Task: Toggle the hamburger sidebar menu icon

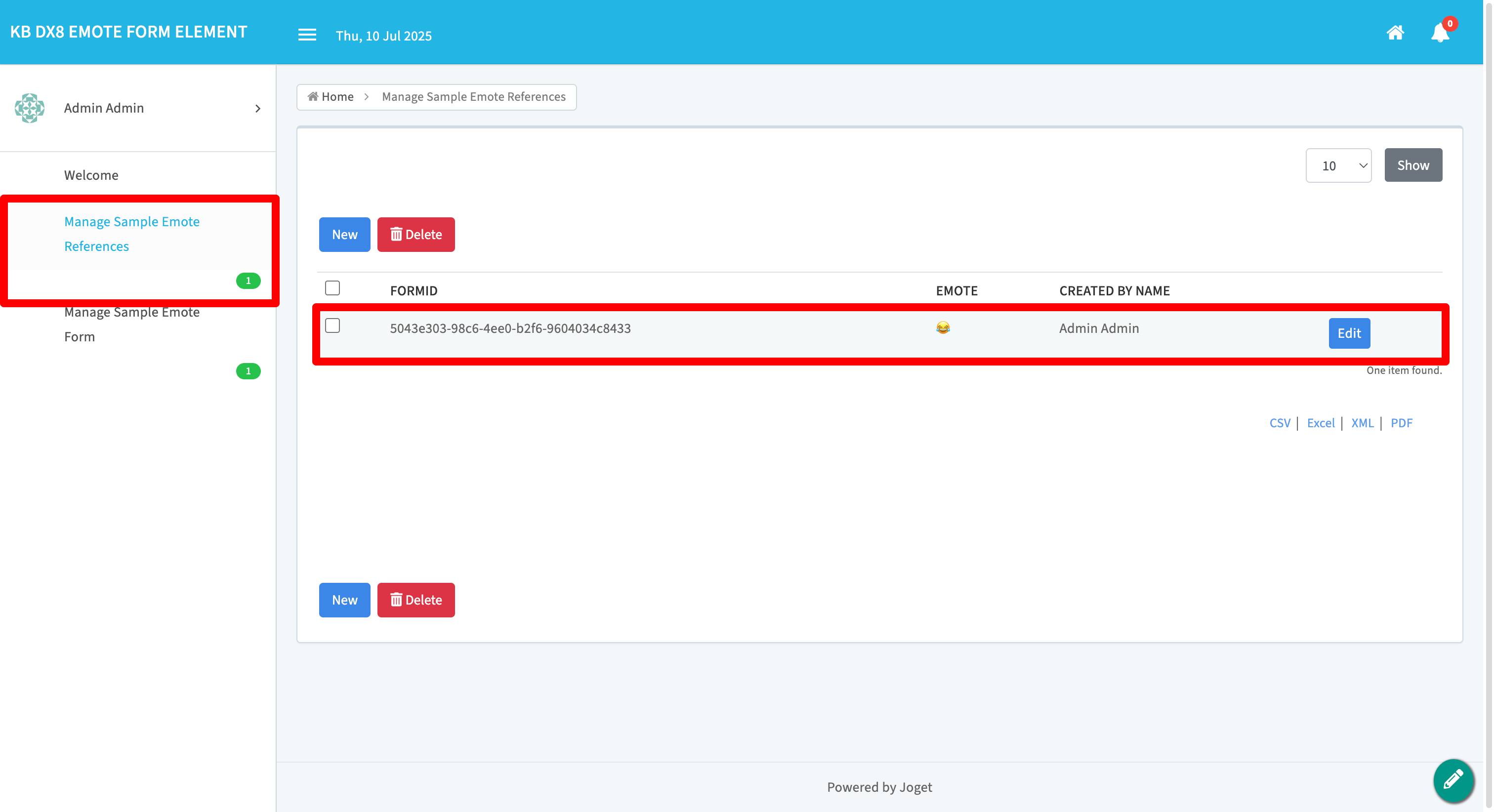Action: [307, 35]
